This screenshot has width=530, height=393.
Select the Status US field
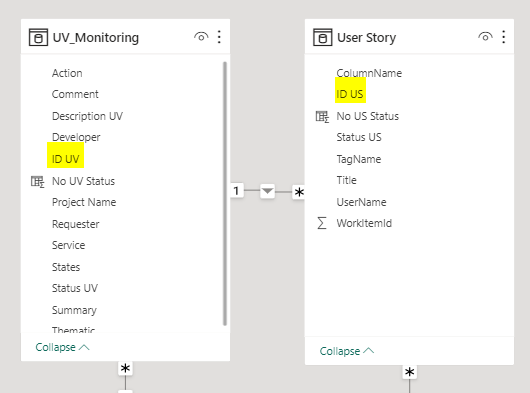click(x=359, y=137)
